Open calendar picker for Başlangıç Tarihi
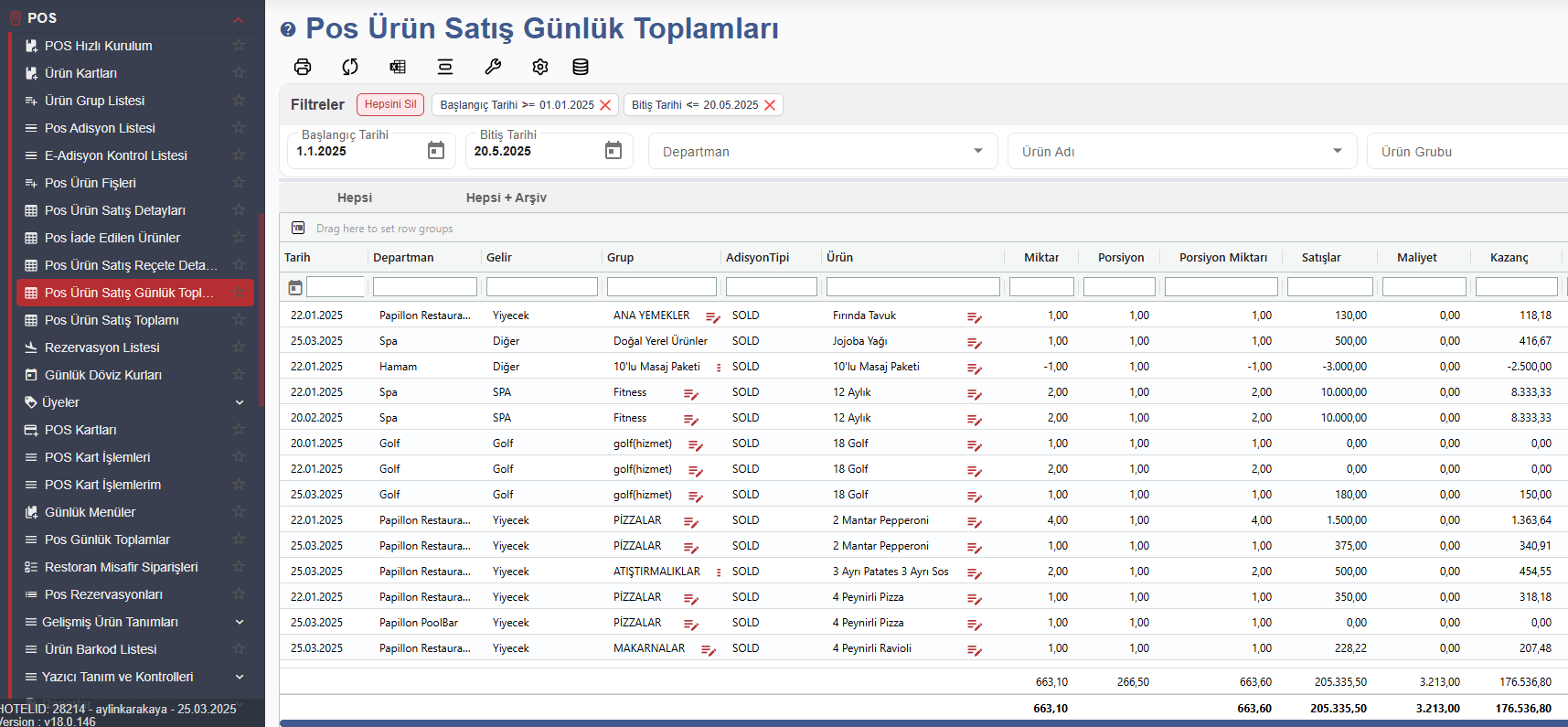Image resolution: width=1568 pixels, height=727 pixels. click(x=436, y=150)
